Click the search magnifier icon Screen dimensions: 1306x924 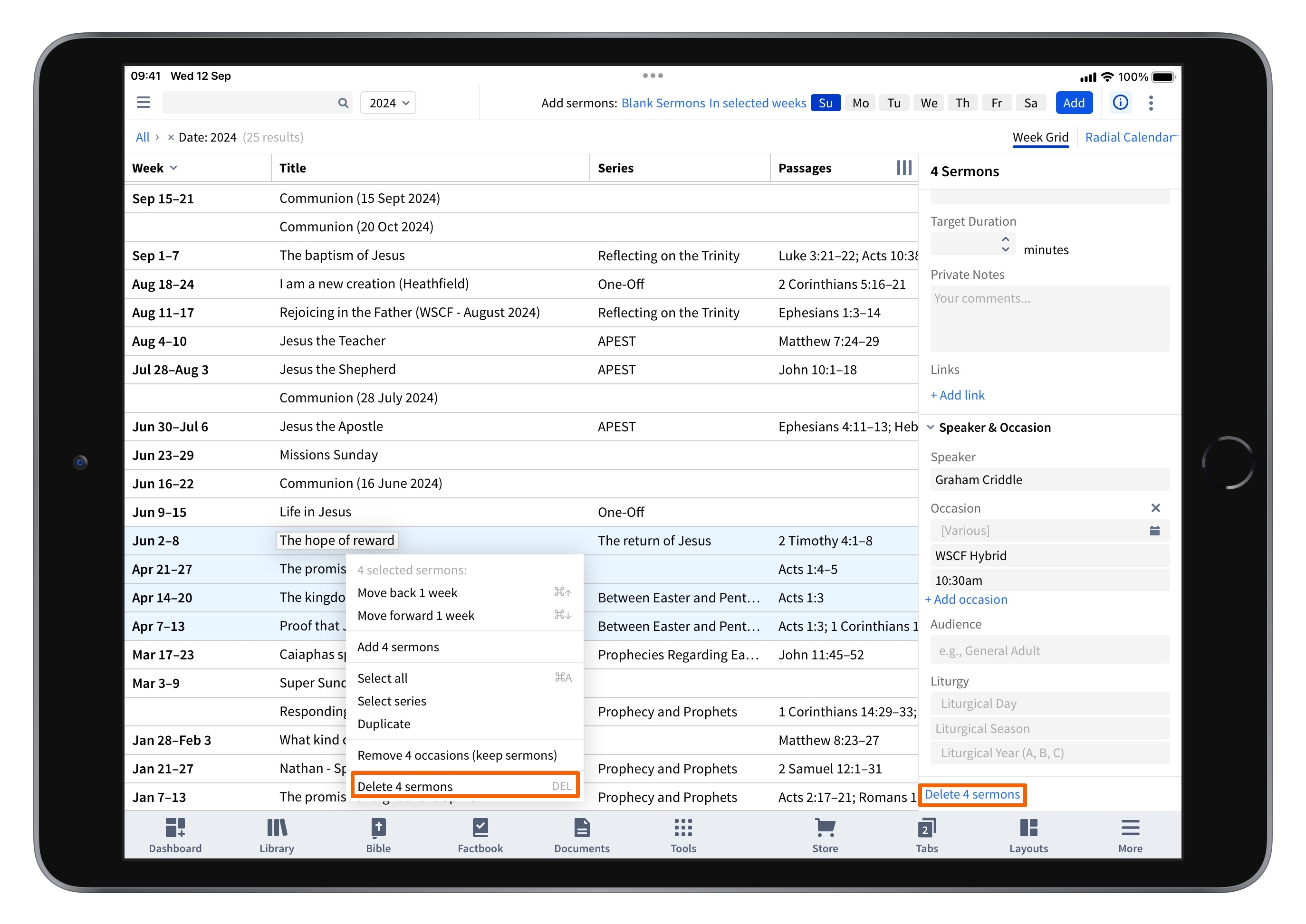pyautogui.click(x=343, y=103)
